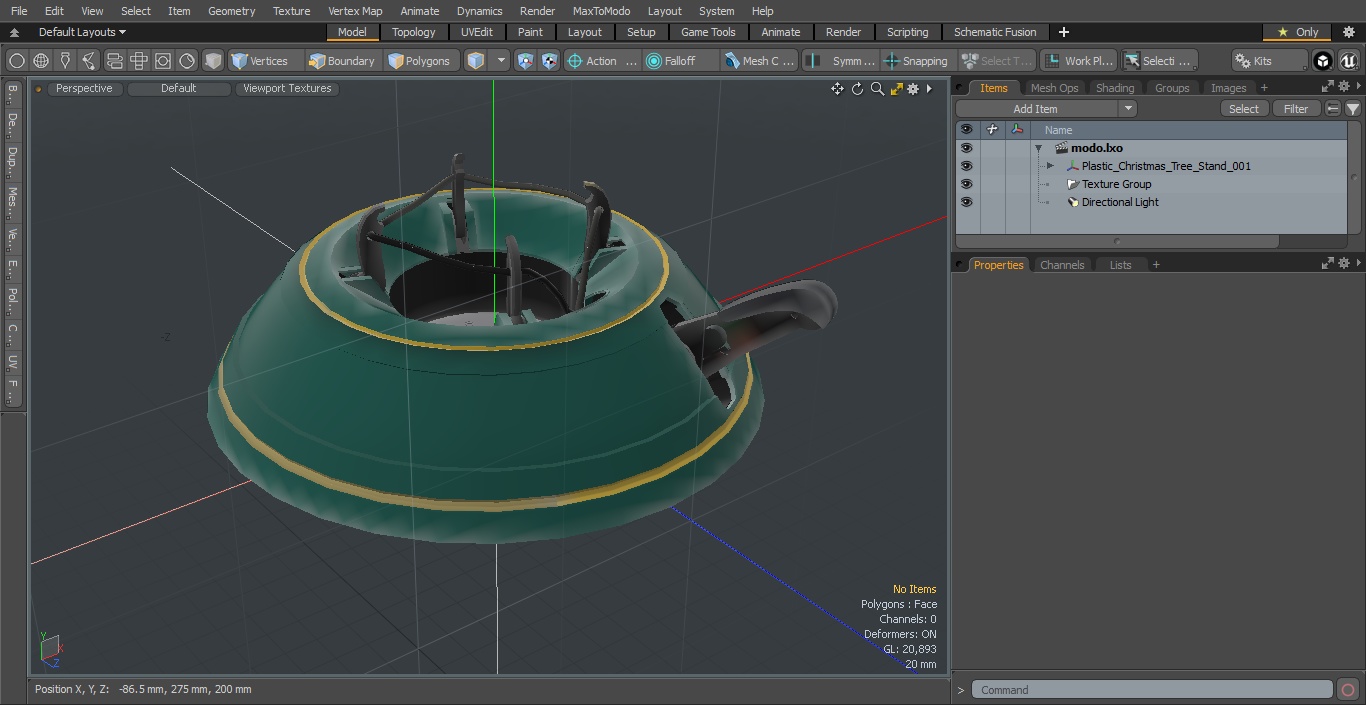
Task: Switch to the Shading tab
Action: 1114,88
